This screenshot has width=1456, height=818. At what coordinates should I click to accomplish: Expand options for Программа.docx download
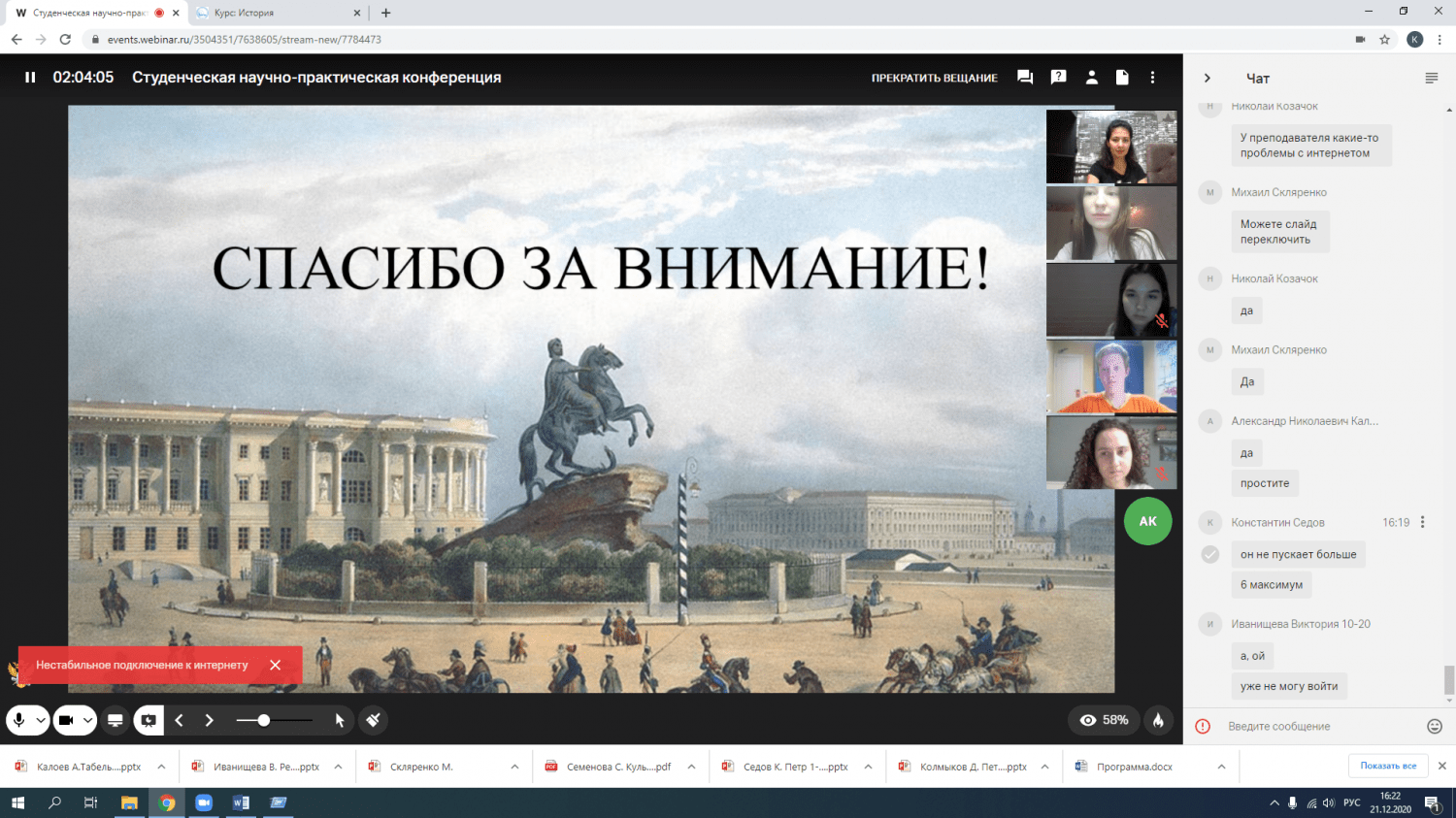click(x=1221, y=767)
